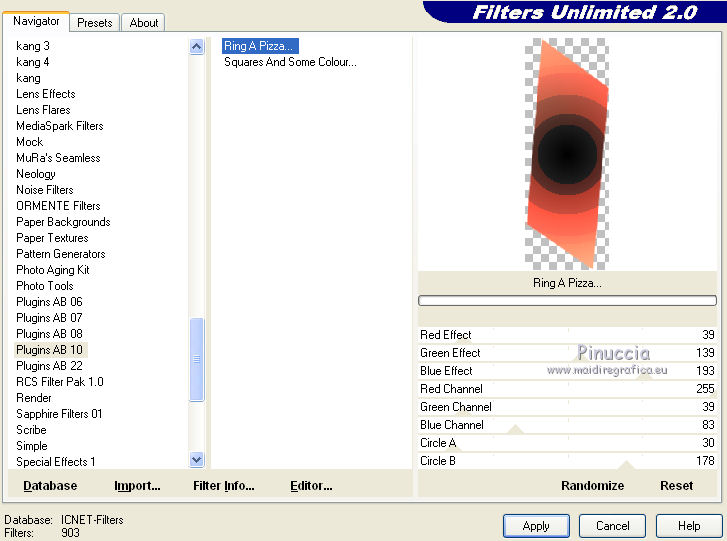Adjust the Red Effect slider
Image resolution: width=727 pixels, height=541 pixels.
coord(567,335)
